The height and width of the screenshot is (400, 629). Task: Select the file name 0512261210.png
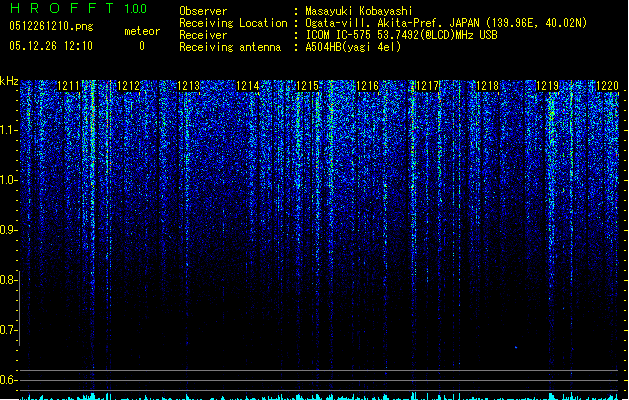click(x=51, y=26)
